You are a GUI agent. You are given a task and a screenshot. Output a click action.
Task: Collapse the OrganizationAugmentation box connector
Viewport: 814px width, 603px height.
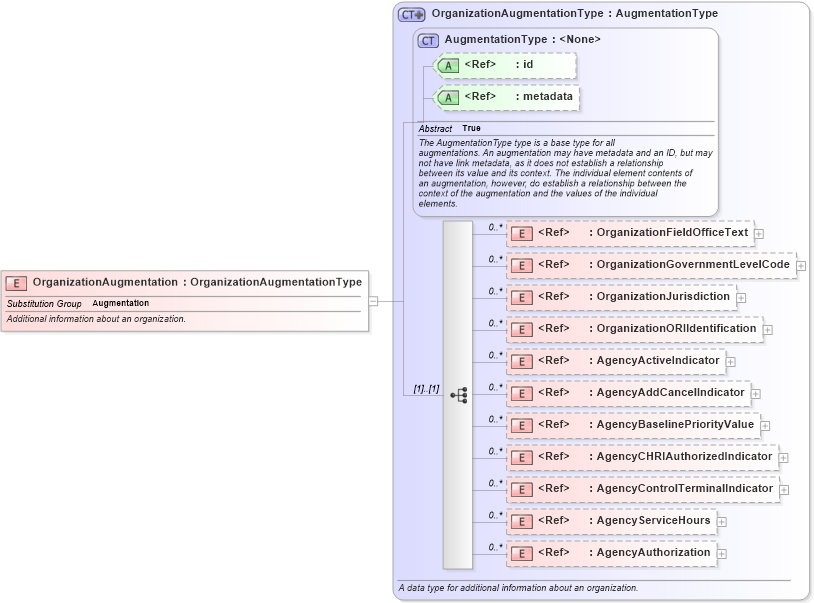pos(374,300)
